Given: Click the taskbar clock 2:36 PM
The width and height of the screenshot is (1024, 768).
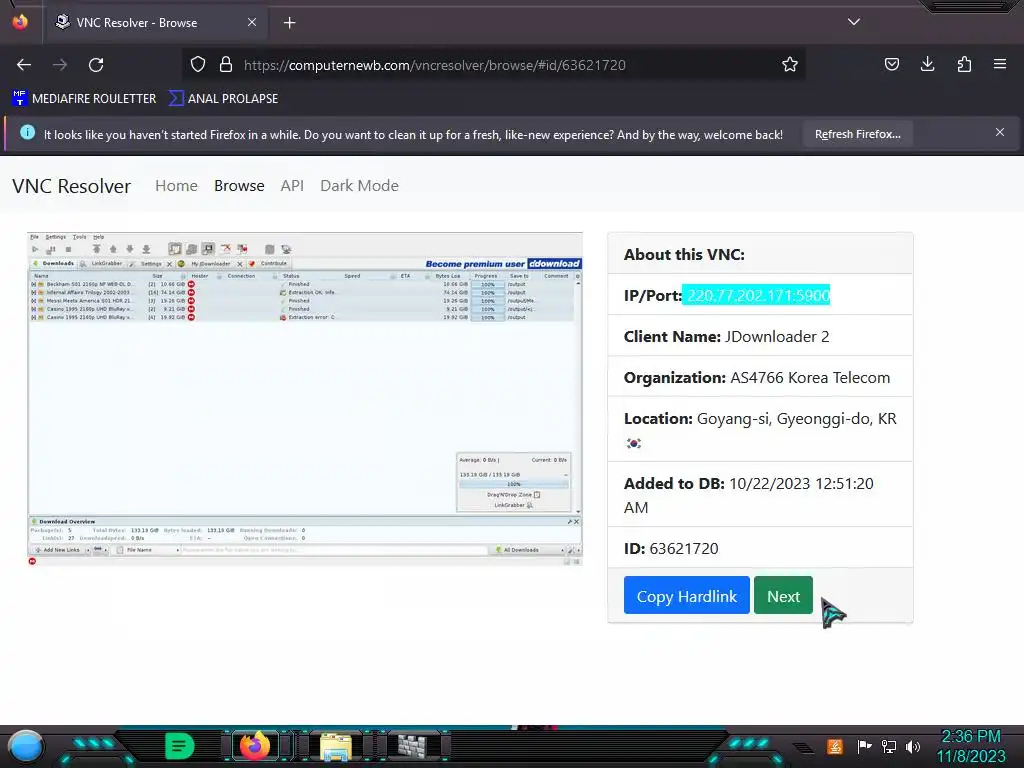Looking at the screenshot, I should pos(970,736).
